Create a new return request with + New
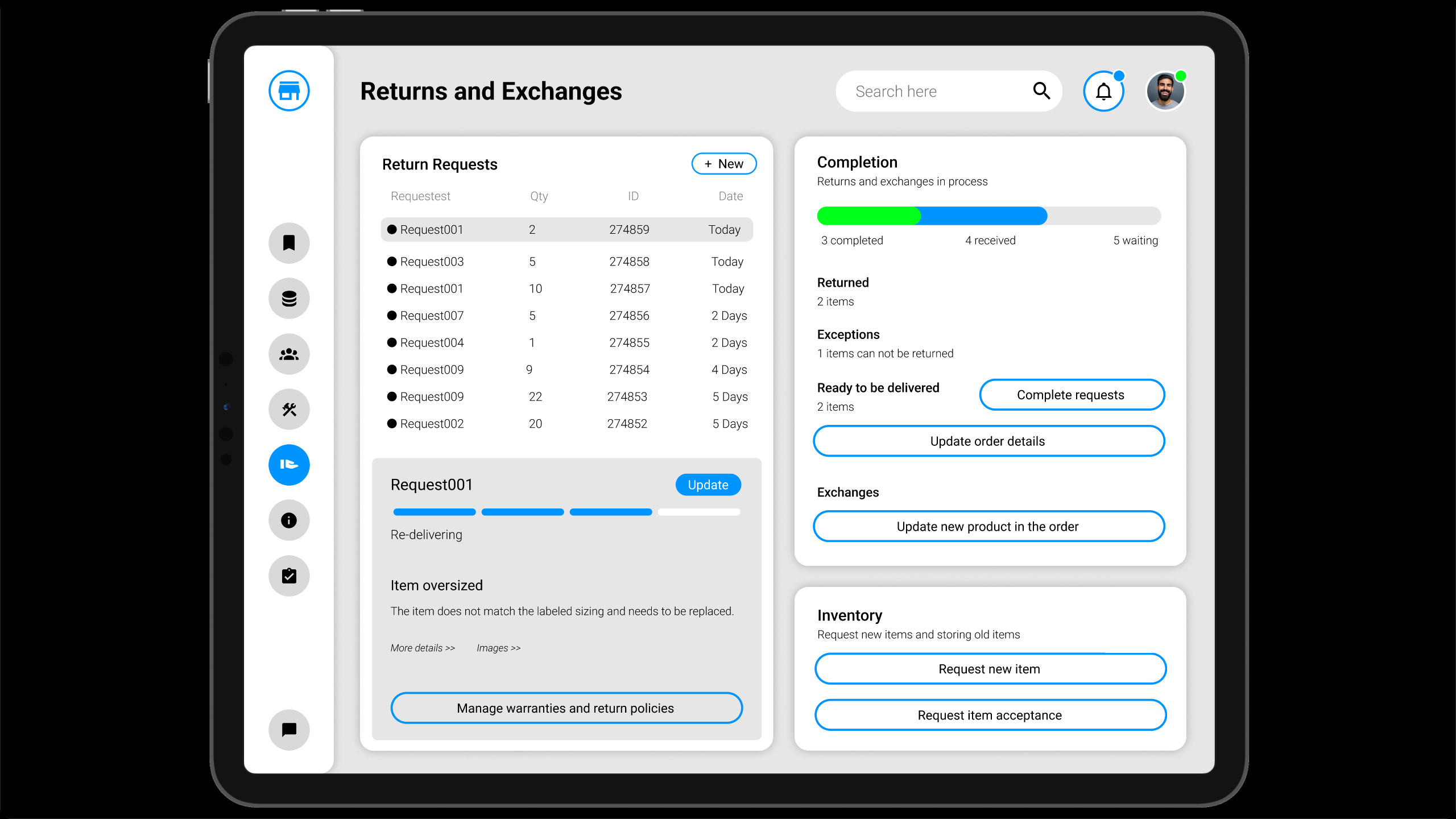The width and height of the screenshot is (1456, 819). pyautogui.click(x=723, y=164)
